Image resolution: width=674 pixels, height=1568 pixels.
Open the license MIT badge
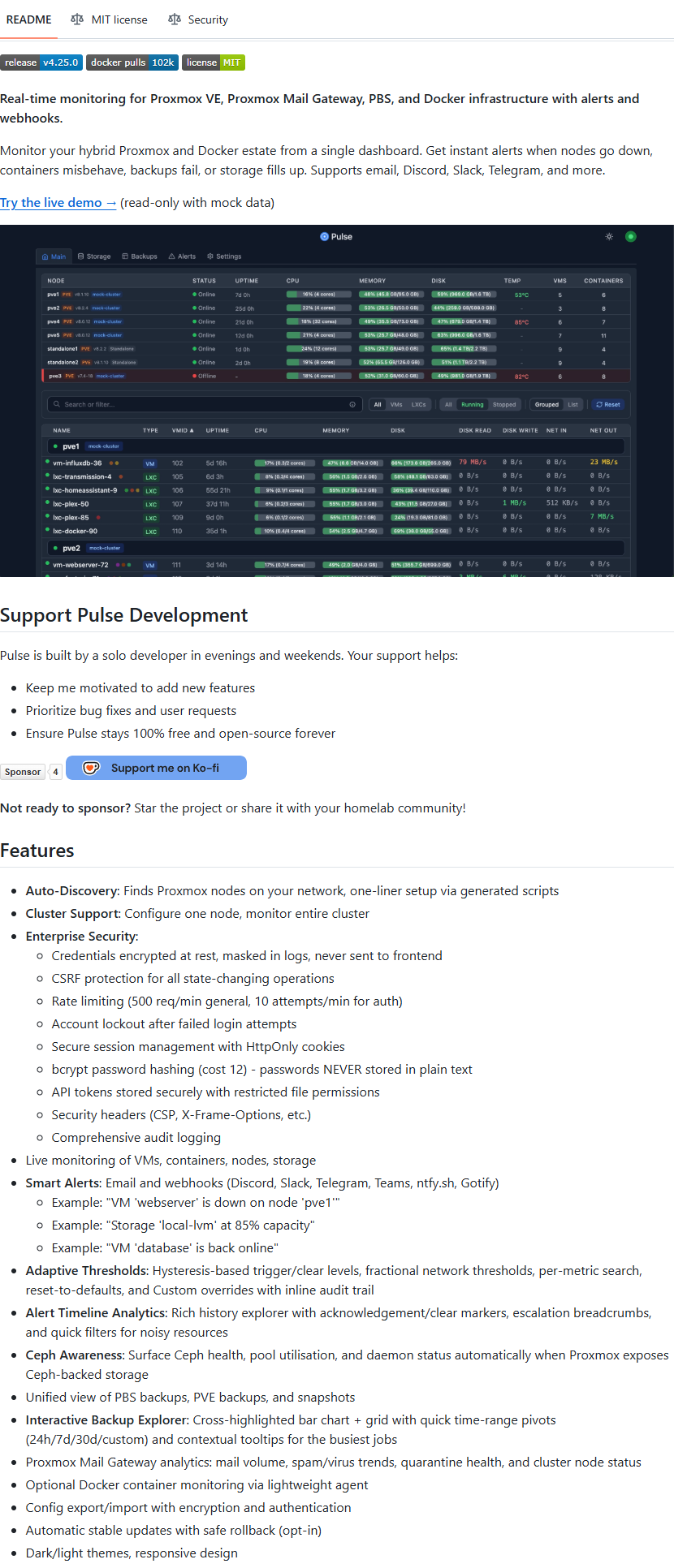[214, 62]
